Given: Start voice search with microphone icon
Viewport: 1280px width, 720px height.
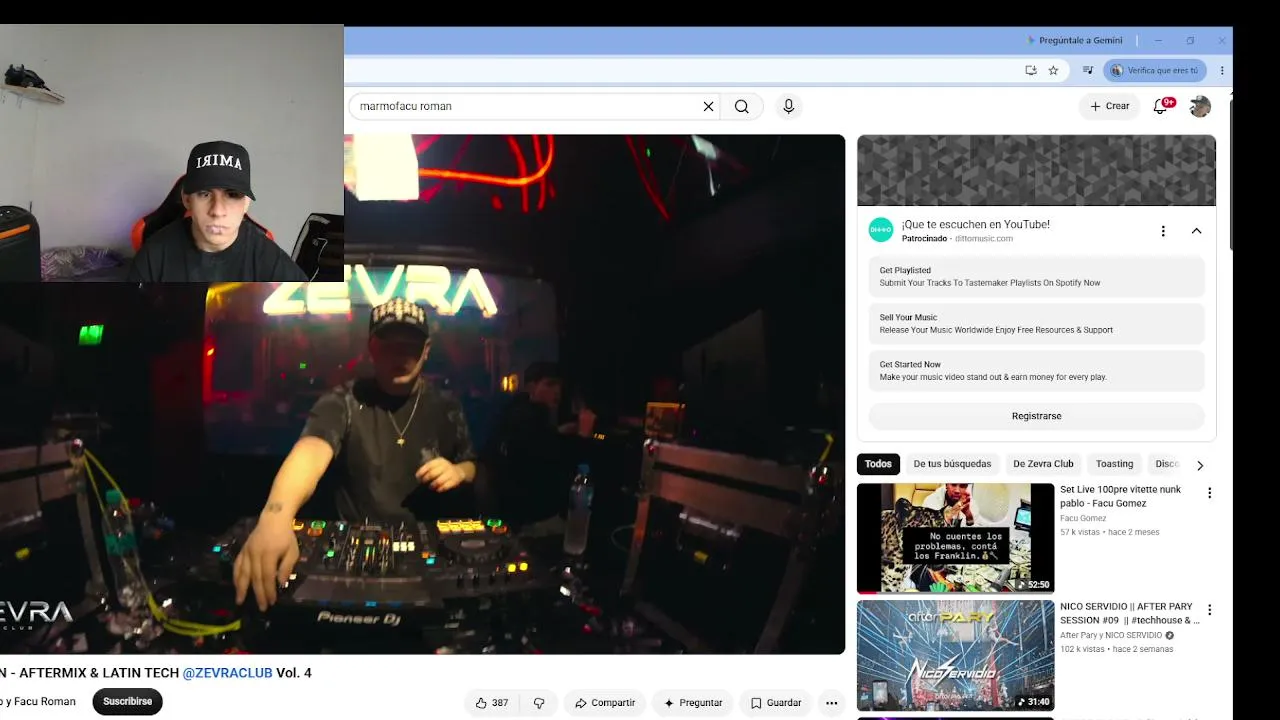Looking at the screenshot, I should [789, 106].
